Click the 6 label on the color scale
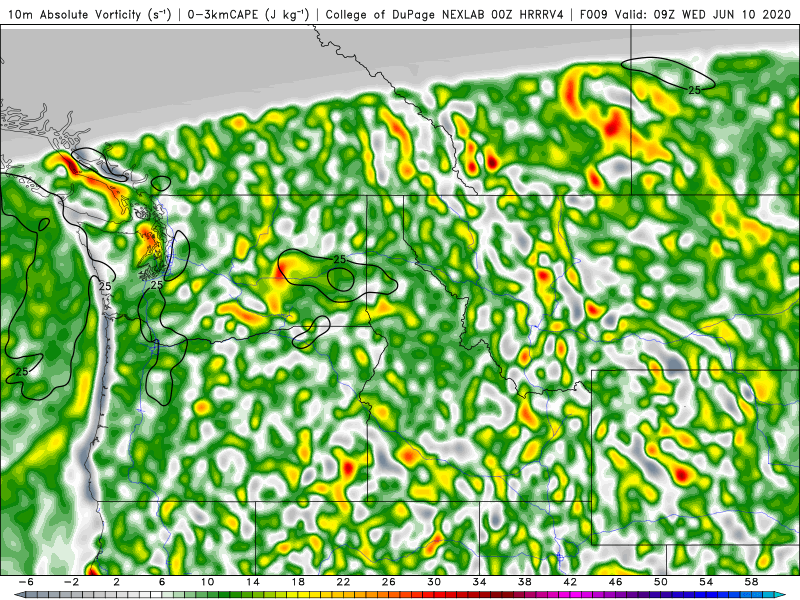 [162, 582]
